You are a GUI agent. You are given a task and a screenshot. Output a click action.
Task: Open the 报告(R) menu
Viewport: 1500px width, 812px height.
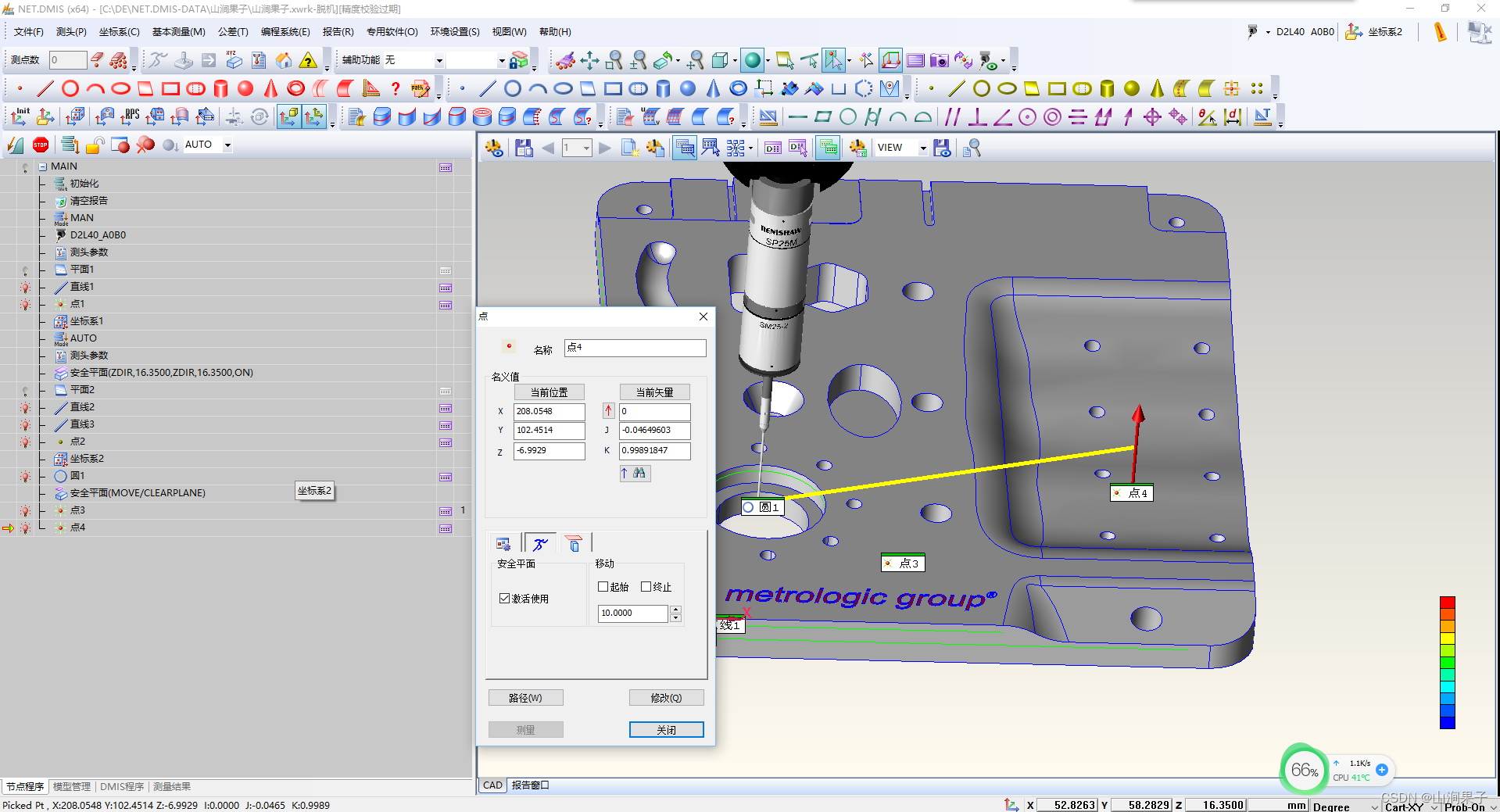[338, 32]
